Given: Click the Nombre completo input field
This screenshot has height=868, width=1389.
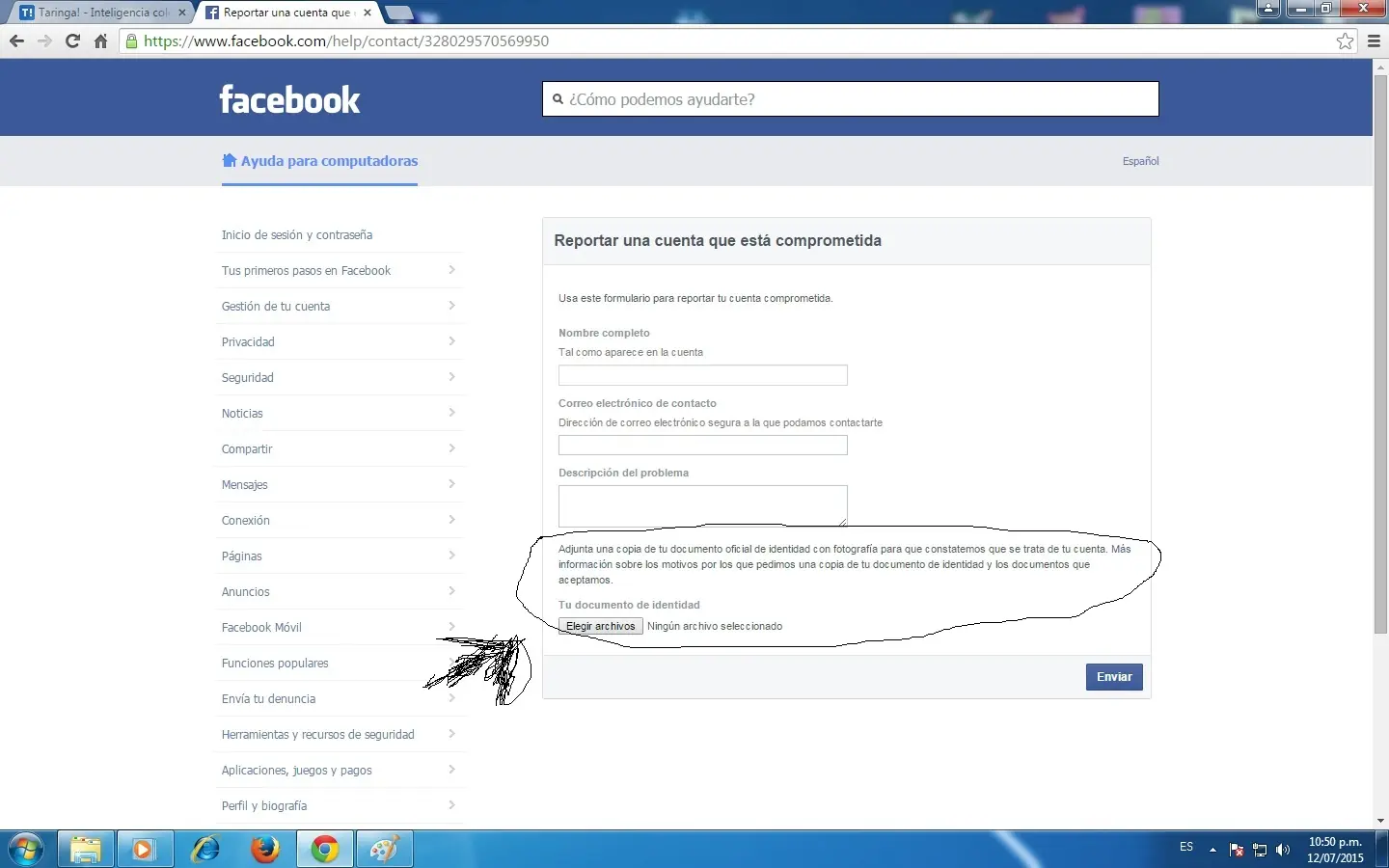Looking at the screenshot, I should click(703, 375).
